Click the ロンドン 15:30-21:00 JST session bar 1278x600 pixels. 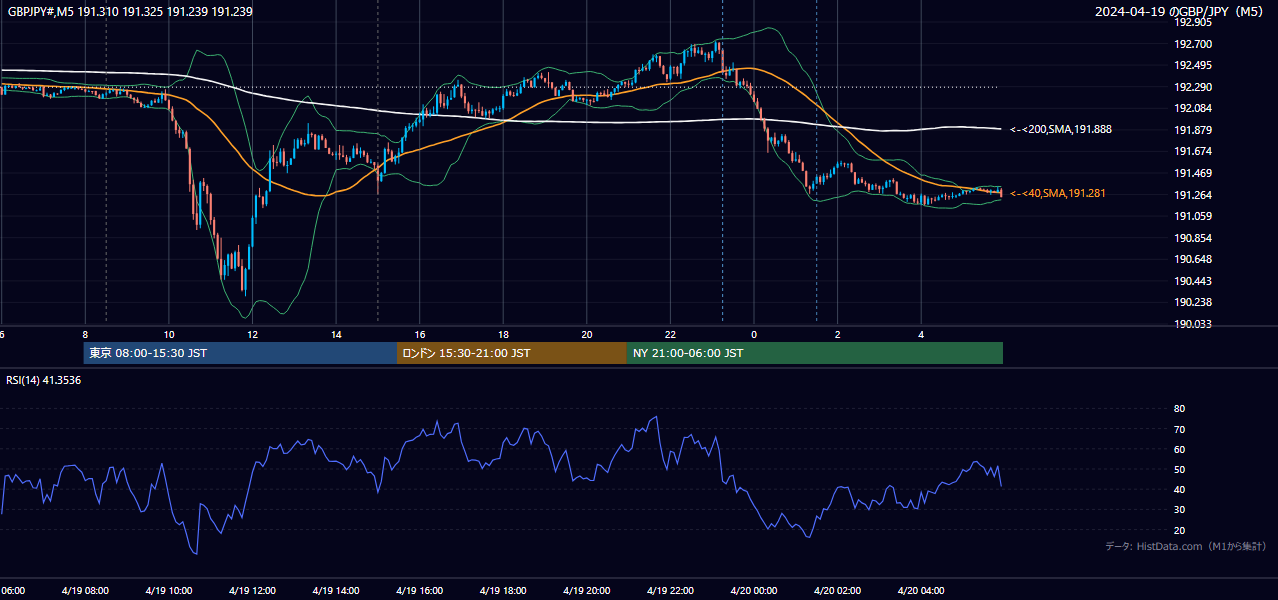click(512, 353)
